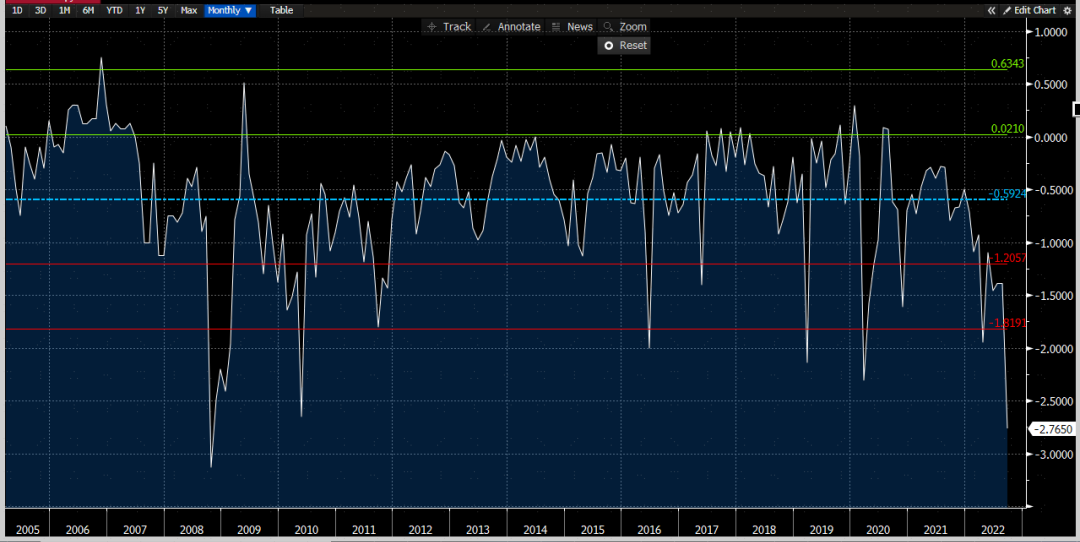
Task: Click the -3.0000 y-axis label
Action: point(1054,455)
